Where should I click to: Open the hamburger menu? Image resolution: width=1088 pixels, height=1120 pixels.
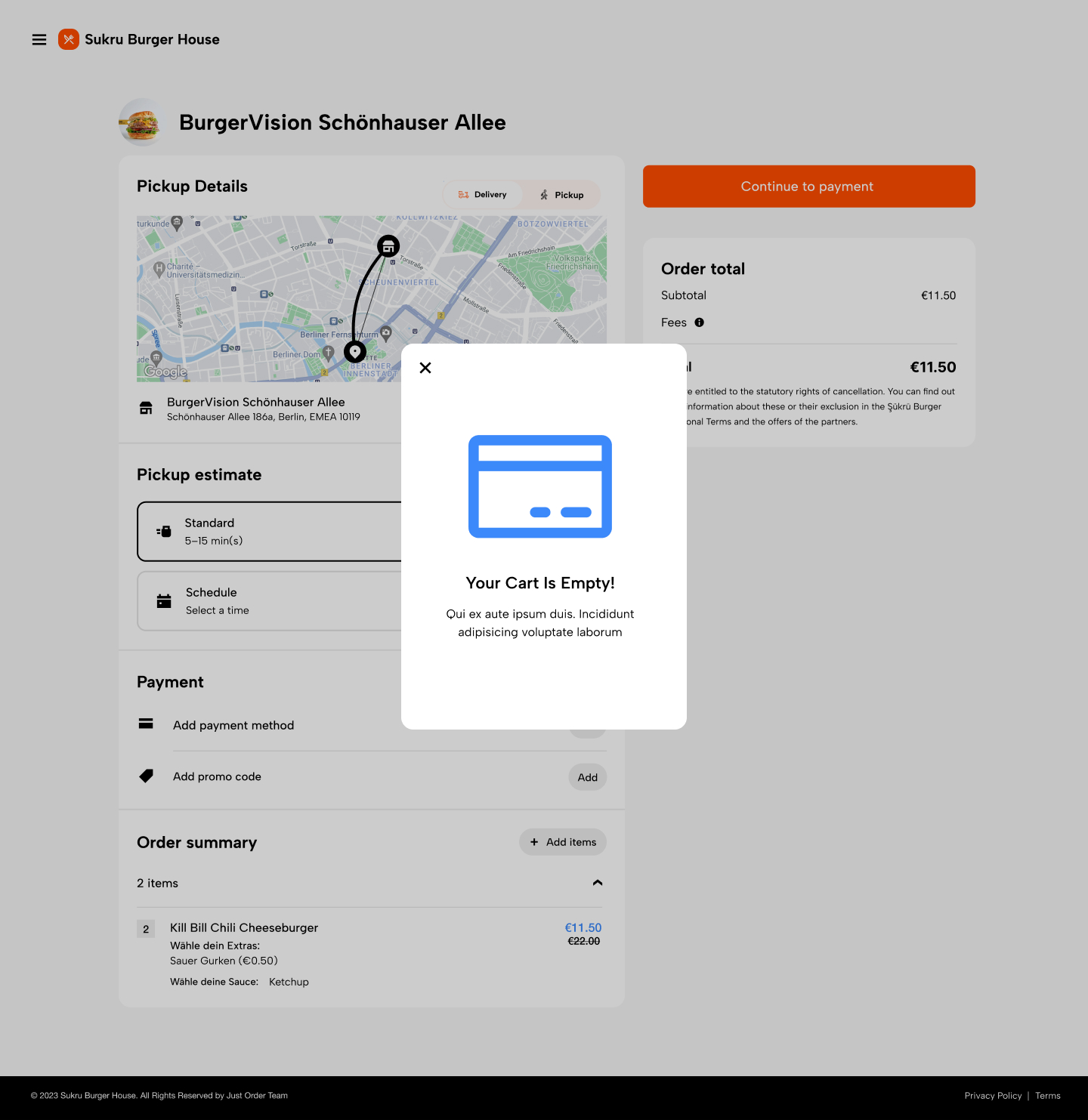(x=39, y=40)
